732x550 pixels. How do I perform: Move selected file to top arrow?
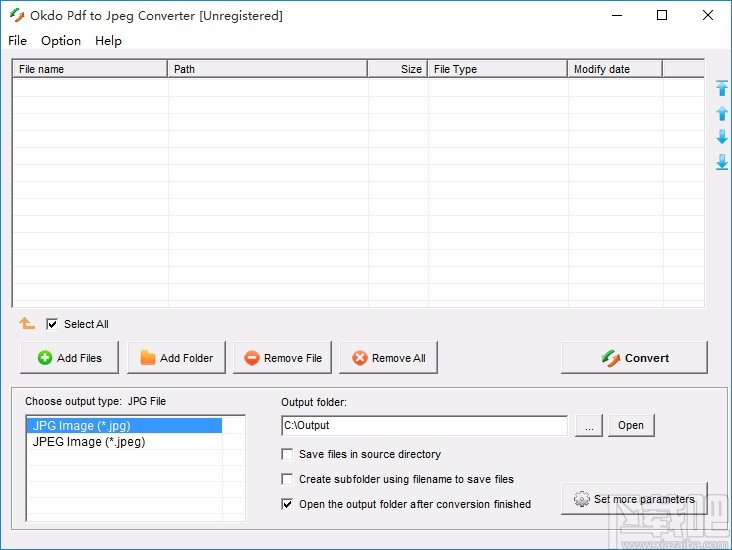722,88
